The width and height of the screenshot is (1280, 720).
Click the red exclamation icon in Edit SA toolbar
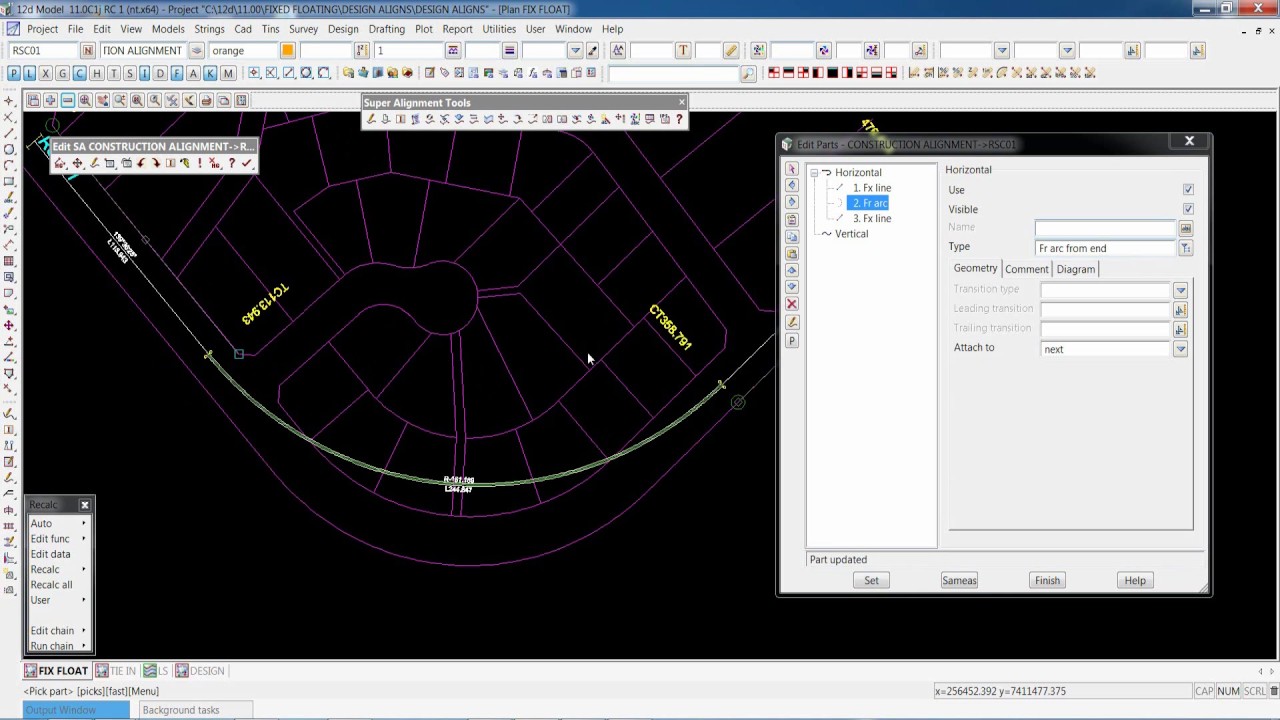coord(200,163)
